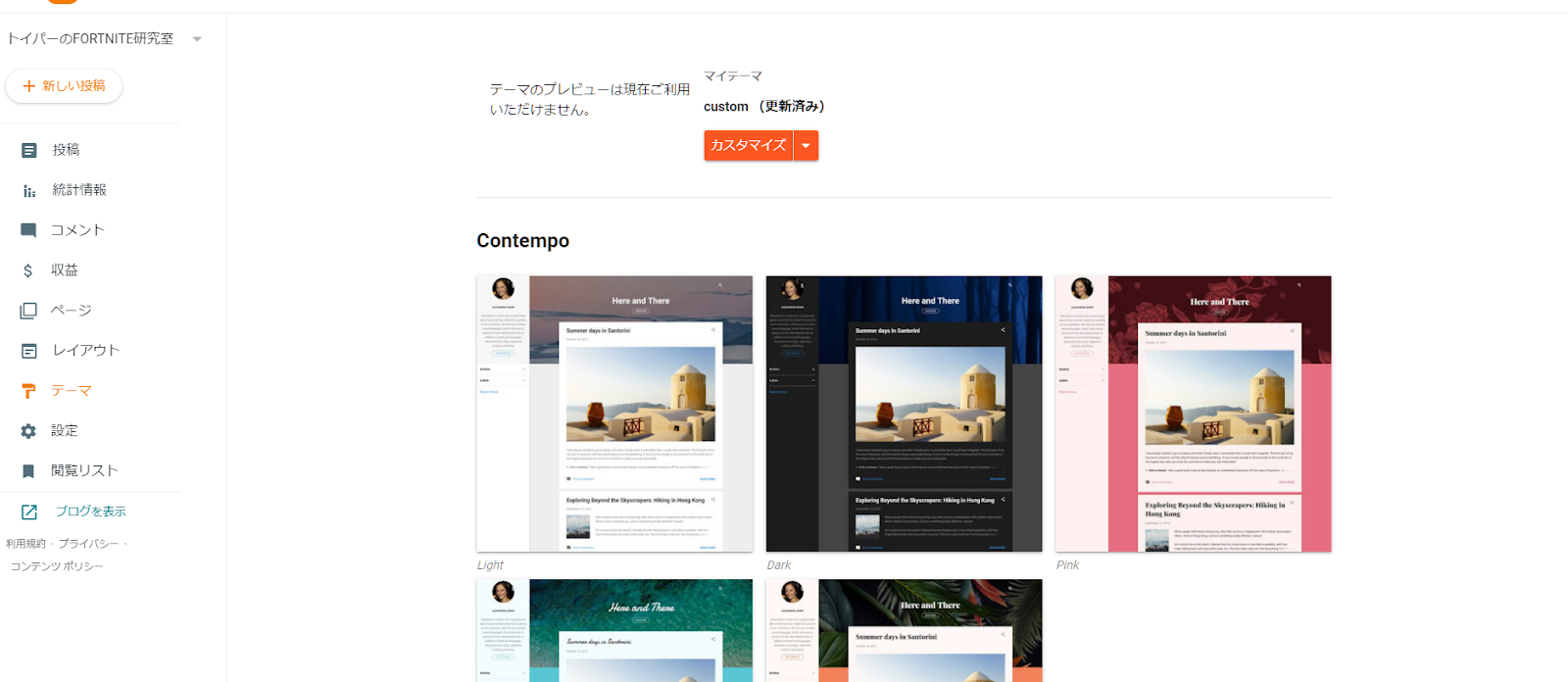Click the orange カスタマイズ button
1568x682 pixels.
pos(748,145)
